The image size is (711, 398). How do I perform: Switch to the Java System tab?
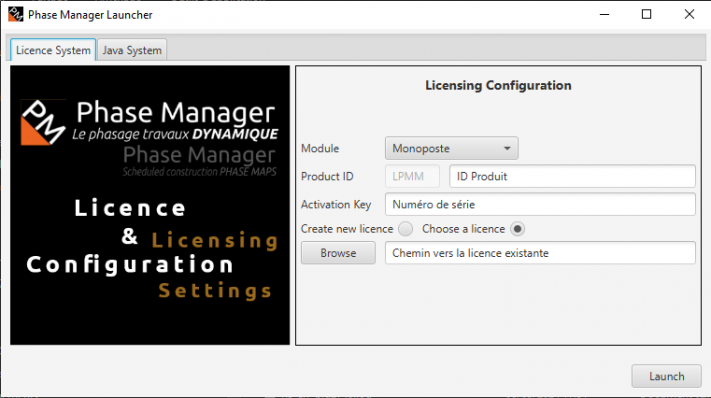pyautogui.click(x=132, y=50)
